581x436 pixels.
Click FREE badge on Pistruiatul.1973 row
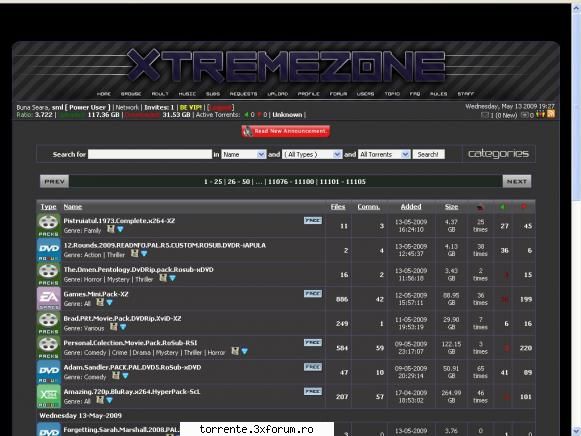(313, 220)
